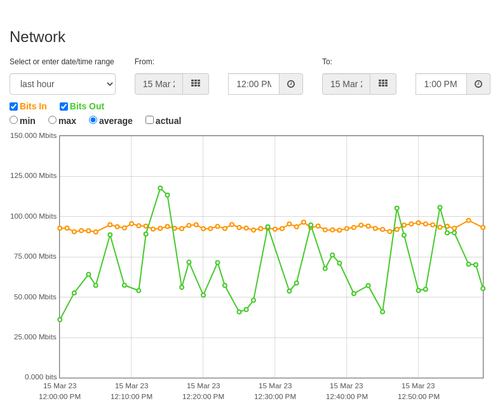
Task: Click the 12:00 PM From time field
Action: (x=254, y=84)
